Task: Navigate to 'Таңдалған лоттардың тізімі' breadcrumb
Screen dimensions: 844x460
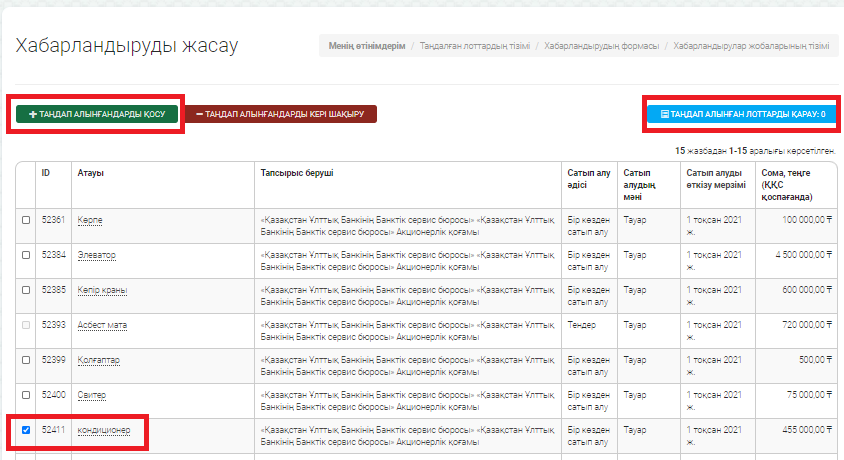Action: click(x=475, y=47)
